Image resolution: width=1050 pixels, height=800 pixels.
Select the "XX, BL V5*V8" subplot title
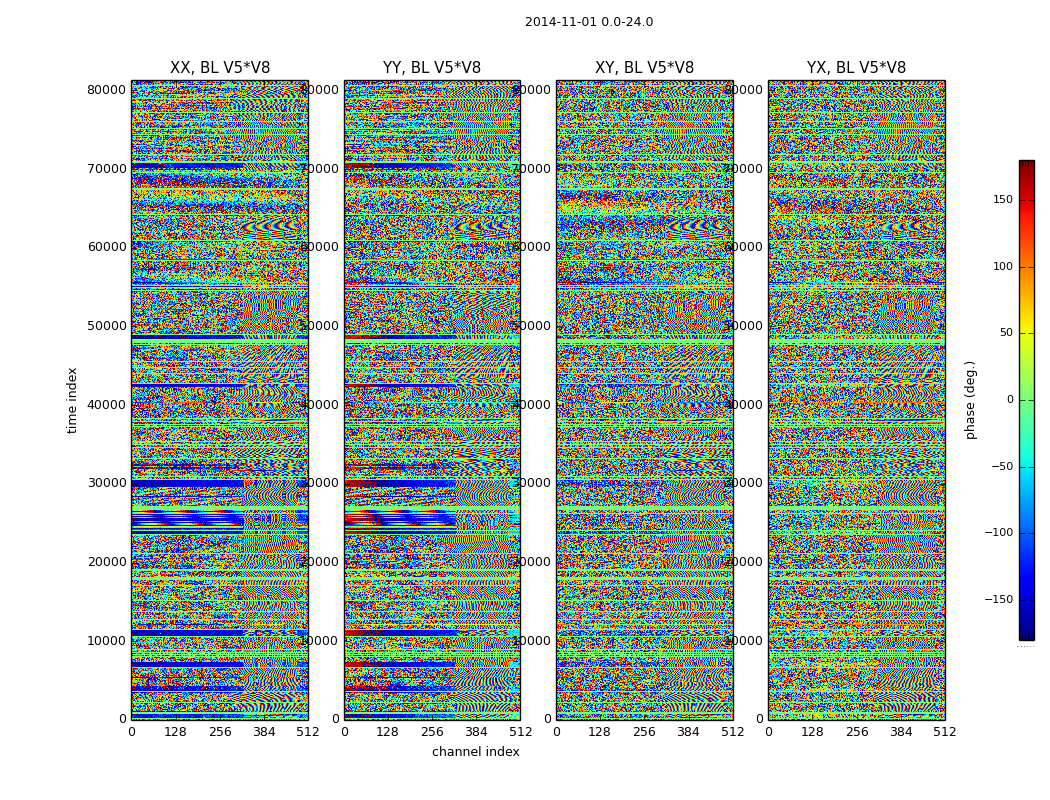pyautogui.click(x=220, y=68)
